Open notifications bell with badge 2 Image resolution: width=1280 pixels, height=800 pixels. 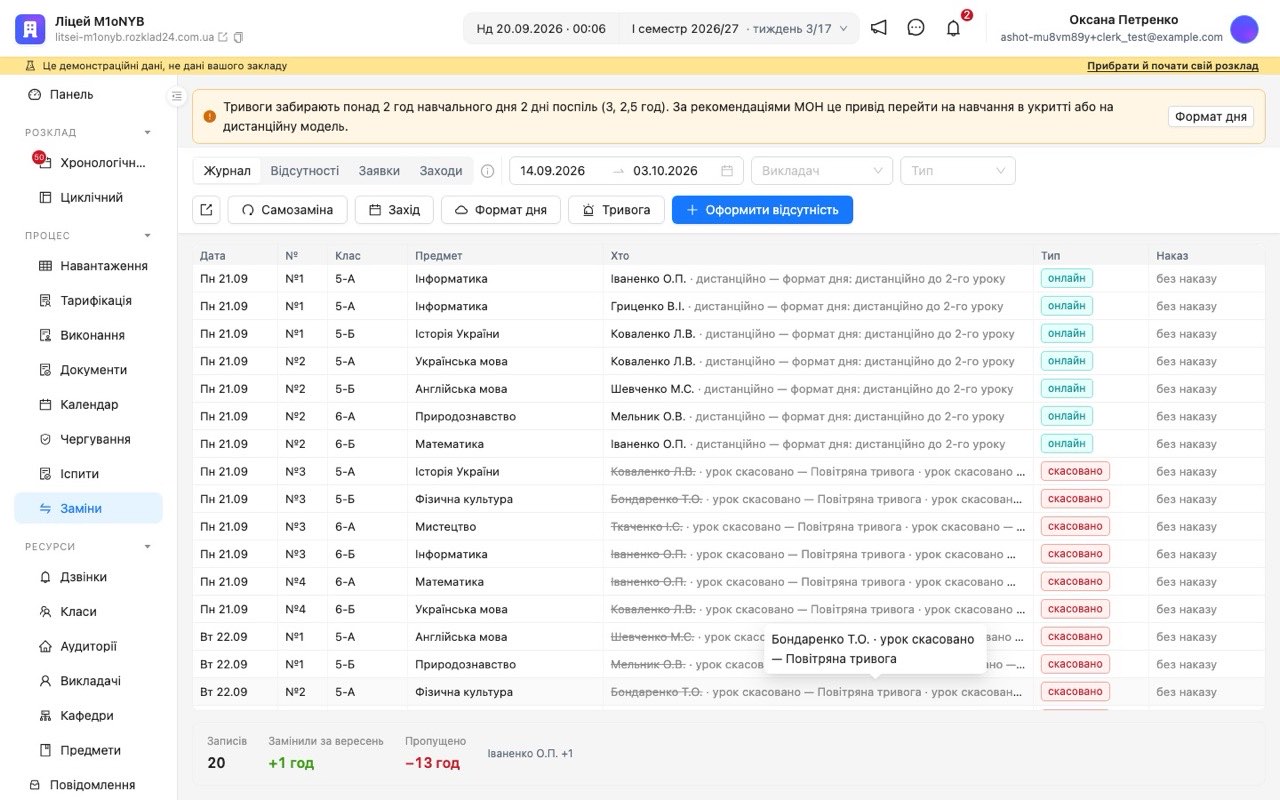[953, 28]
